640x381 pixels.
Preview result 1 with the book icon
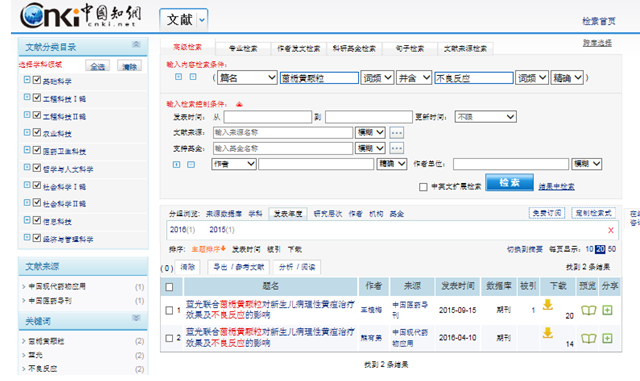[x=589, y=310]
